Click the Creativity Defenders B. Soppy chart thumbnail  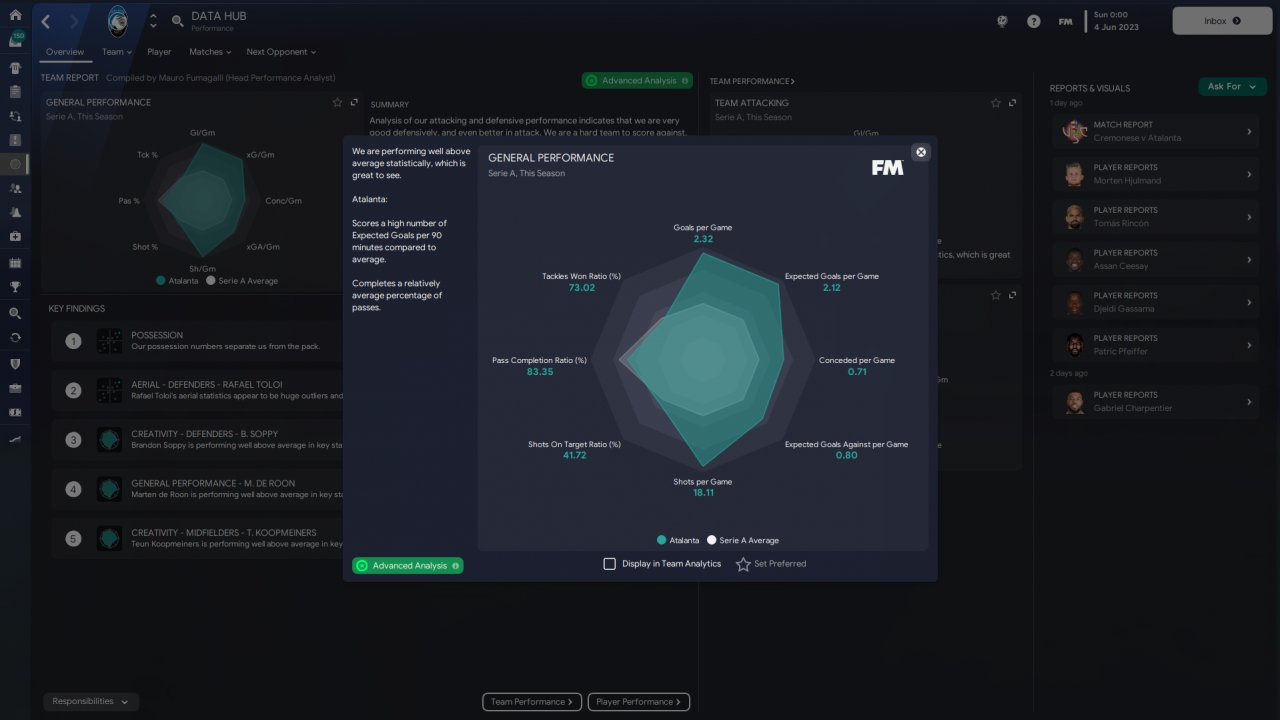109,440
